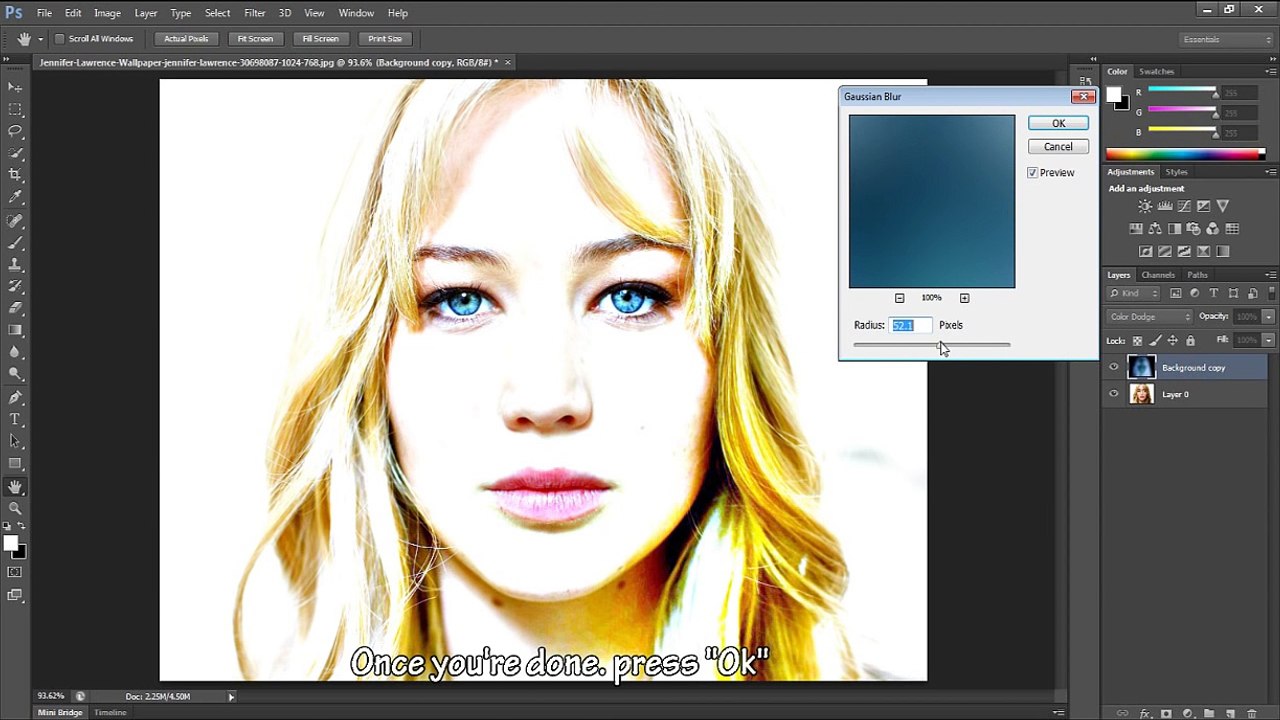Screen dimensions: 1280x720
Task: Zoom in the Gaussian Blur preview
Action: point(964,298)
